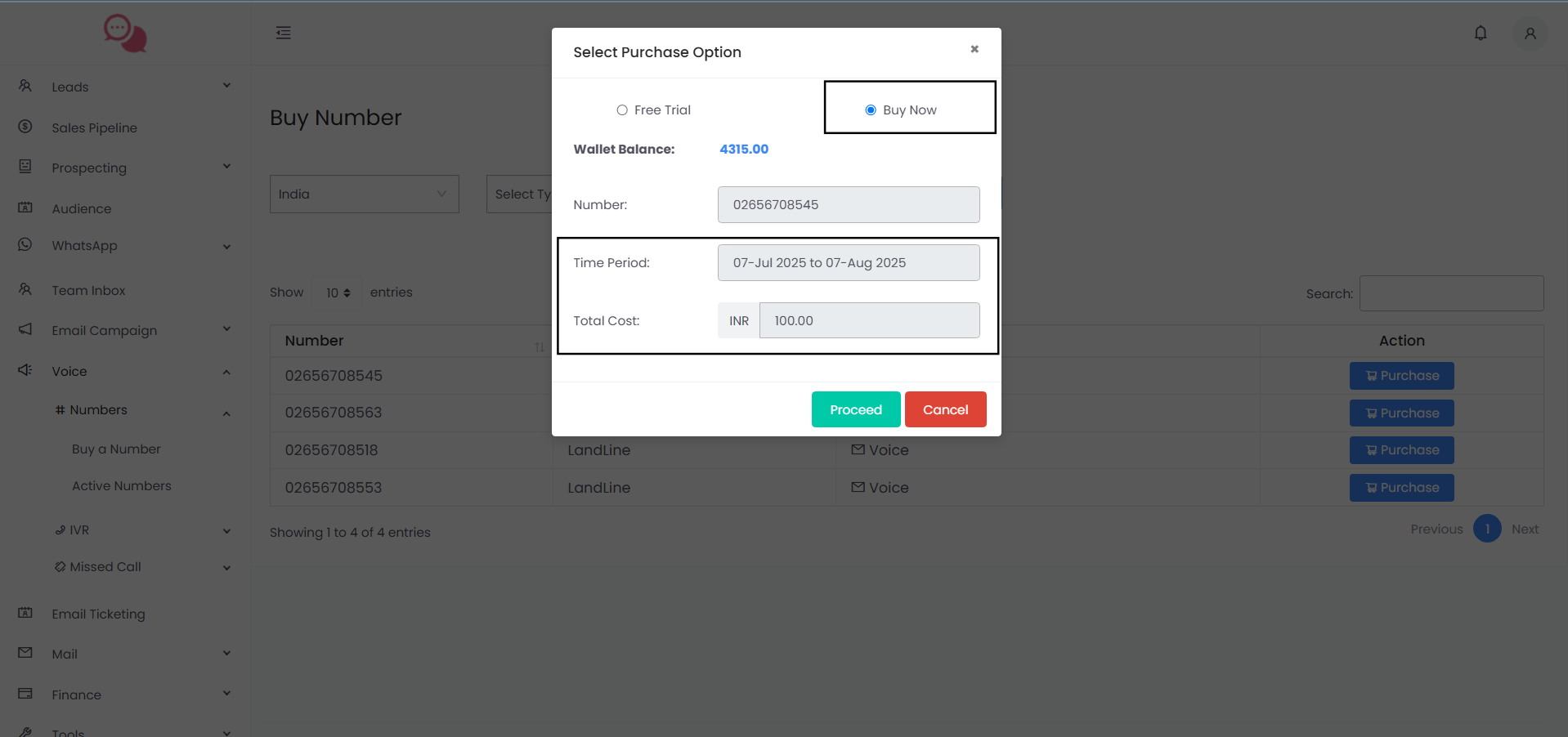Image resolution: width=1568 pixels, height=737 pixels.
Task: Expand the Leads menu chevron
Action: 226,86
